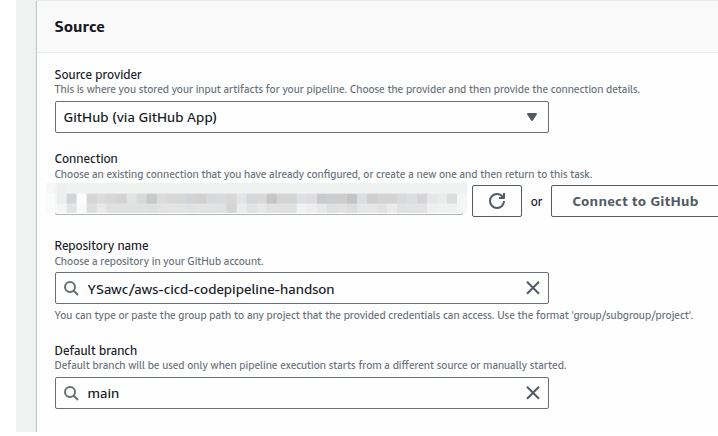Clear the repository name with X icon
This screenshot has width=718, height=436.
[x=532, y=288]
